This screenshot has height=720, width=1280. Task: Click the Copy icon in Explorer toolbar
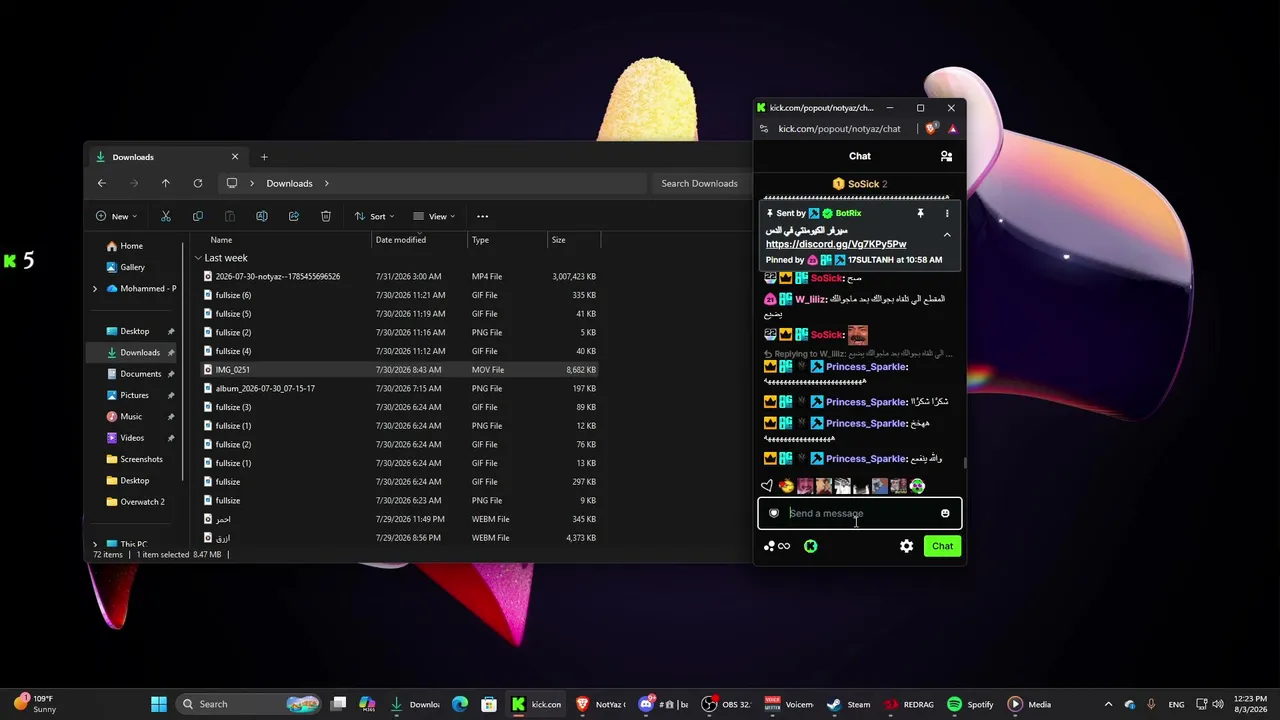[x=198, y=216]
